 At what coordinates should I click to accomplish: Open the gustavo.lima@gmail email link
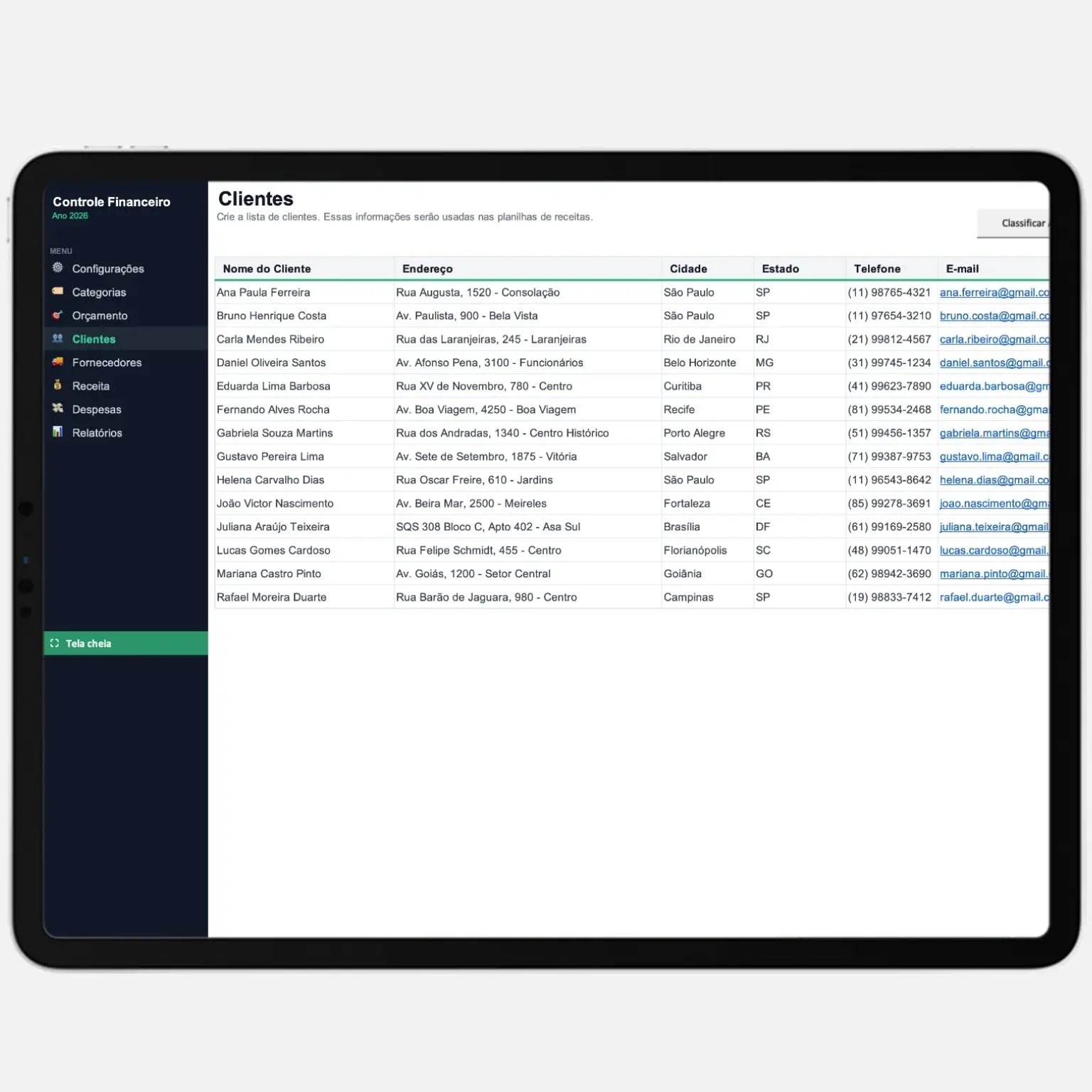coord(994,456)
